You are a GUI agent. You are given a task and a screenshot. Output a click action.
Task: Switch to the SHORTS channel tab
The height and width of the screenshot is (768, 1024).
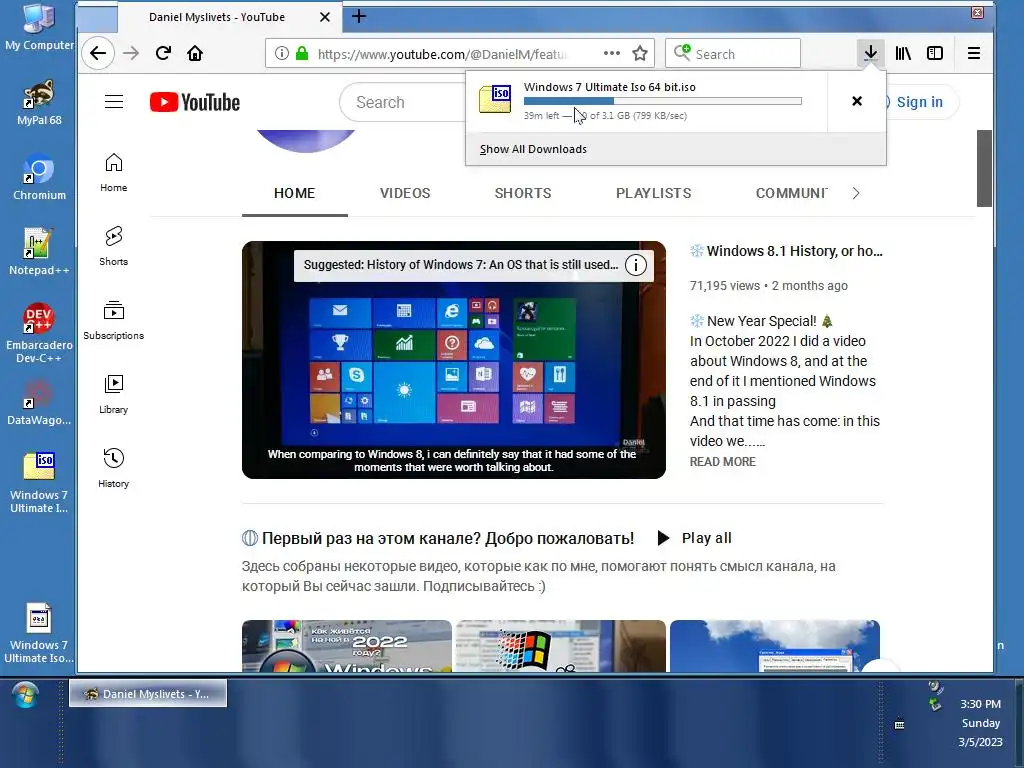click(x=522, y=193)
